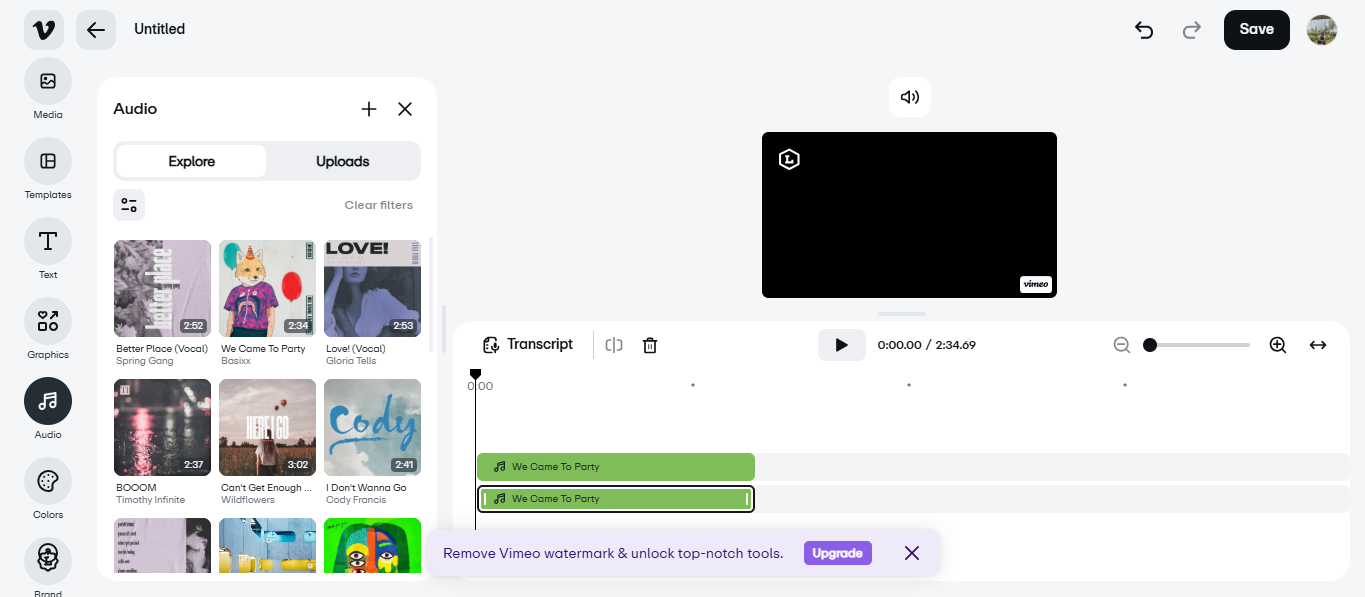Image resolution: width=1365 pixels, height=597 pixels.
Task: Click artist name Basixx
Action: click(x=236, y=361)
